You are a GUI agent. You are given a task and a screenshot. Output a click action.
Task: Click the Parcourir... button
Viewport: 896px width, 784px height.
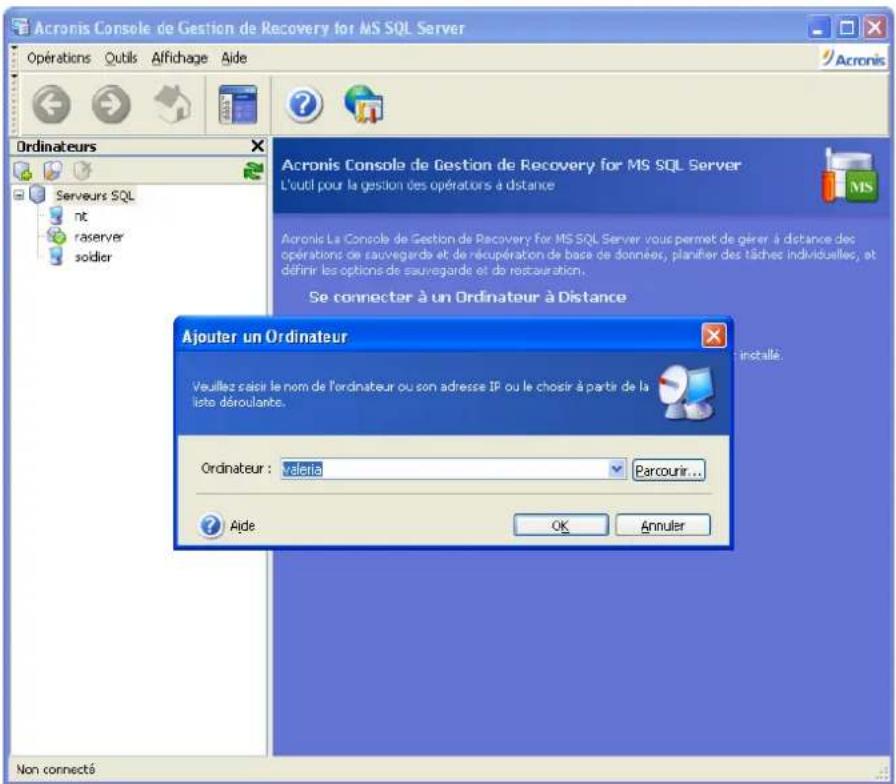pos(669,470)
